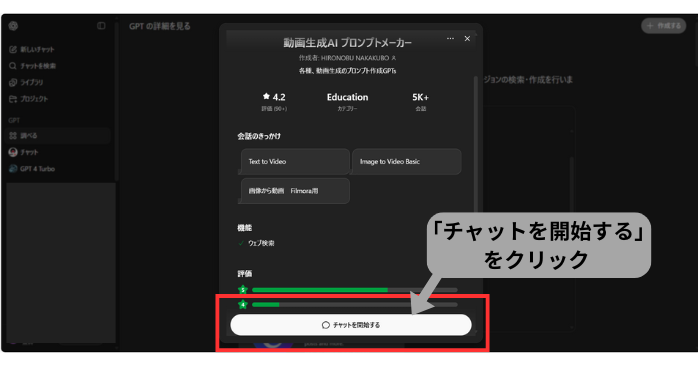Click the + 作成する button

tap(663, 26)
